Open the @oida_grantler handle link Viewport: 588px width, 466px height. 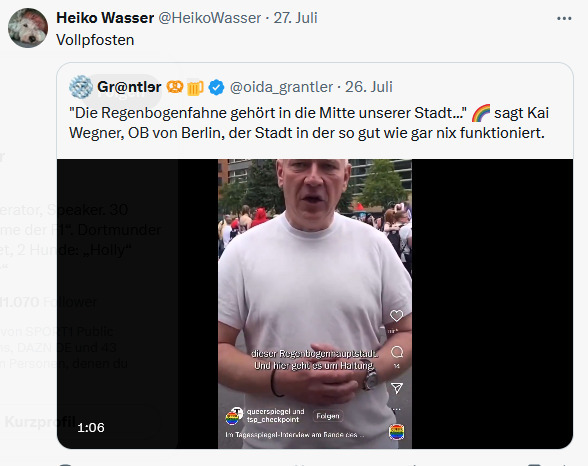point(281,87)
